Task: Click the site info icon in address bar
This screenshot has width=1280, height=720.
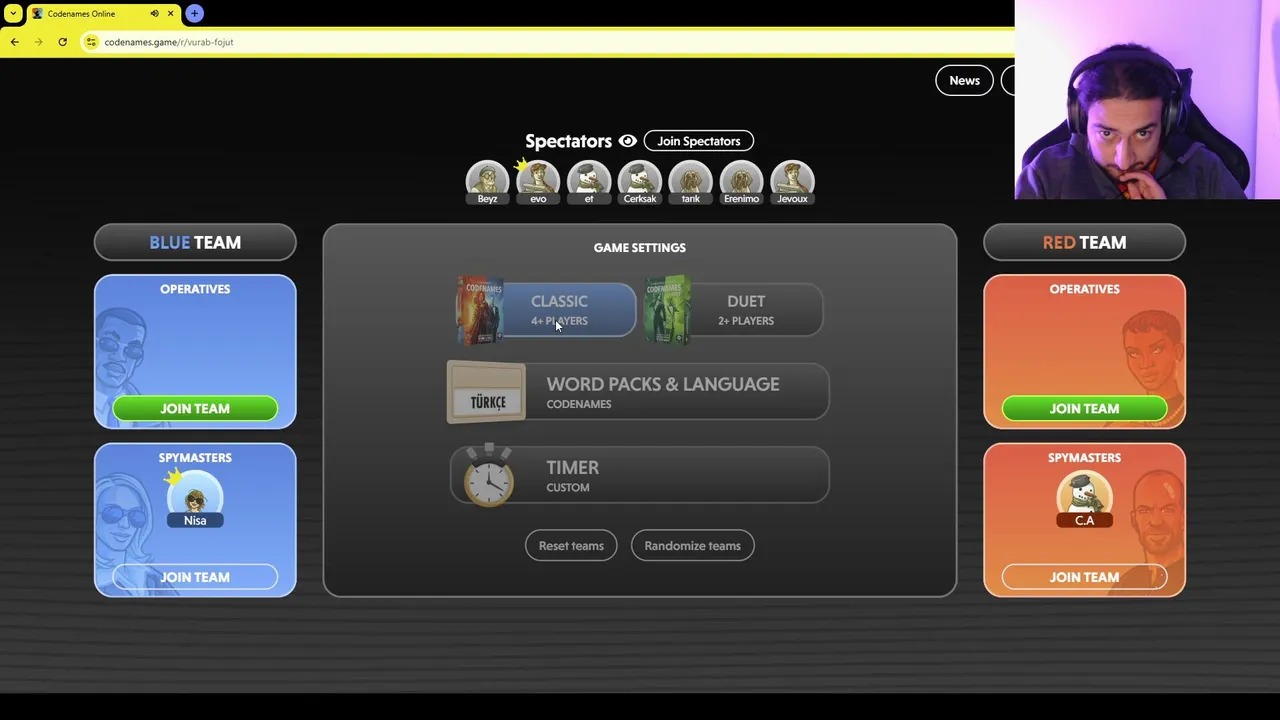Action: tap(91, 42)
